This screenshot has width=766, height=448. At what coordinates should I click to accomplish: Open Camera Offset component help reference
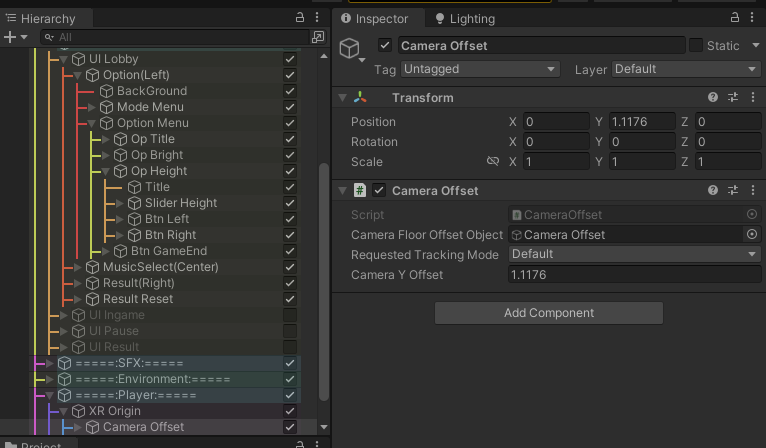point(713,190)
